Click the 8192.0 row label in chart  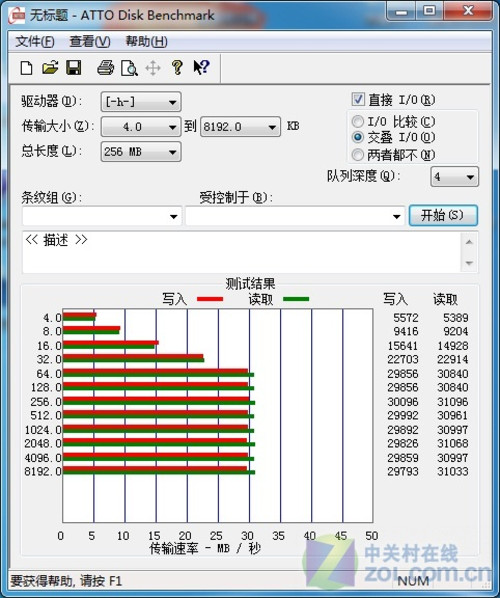coord(43,471)
